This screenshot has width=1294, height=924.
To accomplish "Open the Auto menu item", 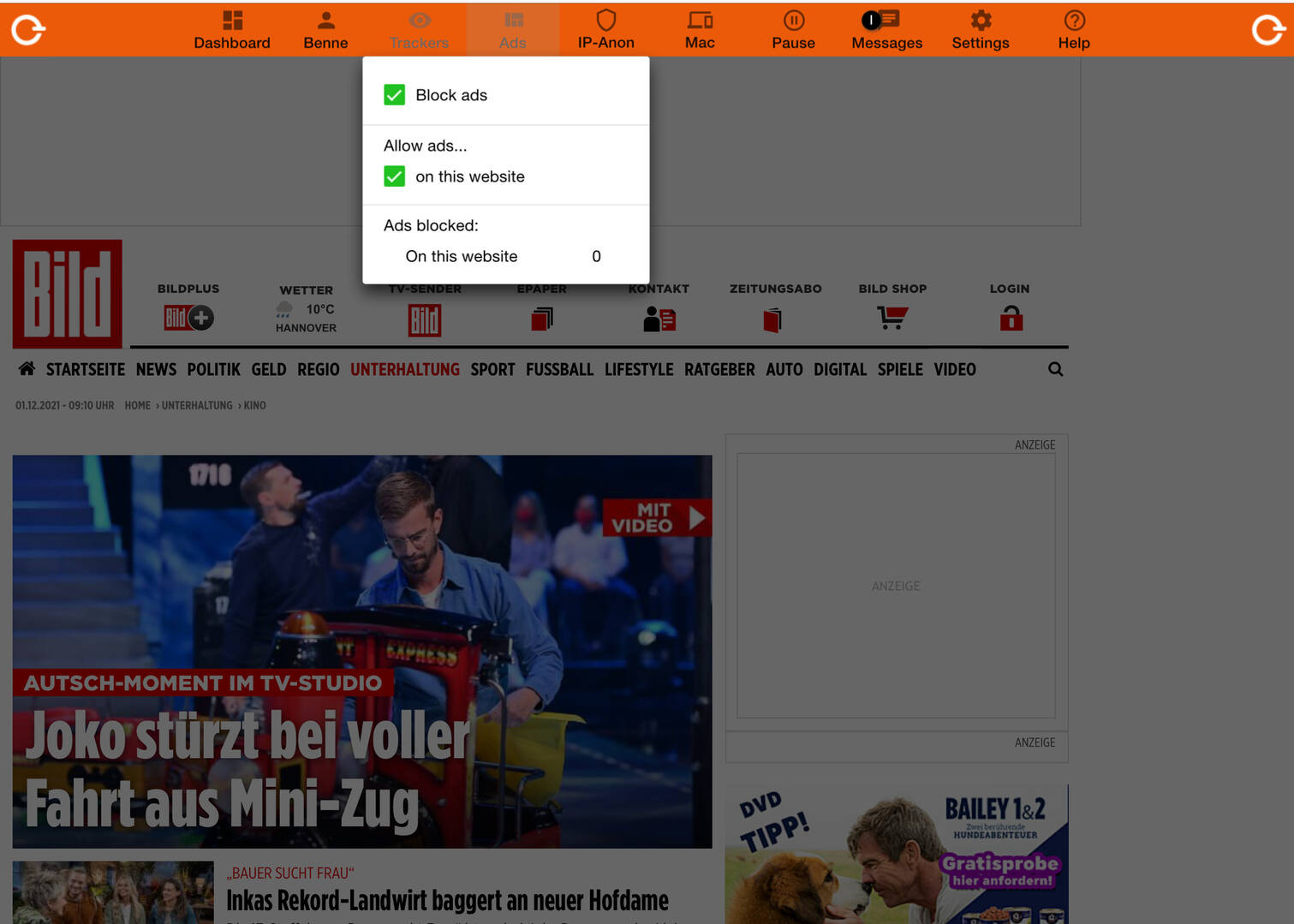I will [x=784, y=370].
